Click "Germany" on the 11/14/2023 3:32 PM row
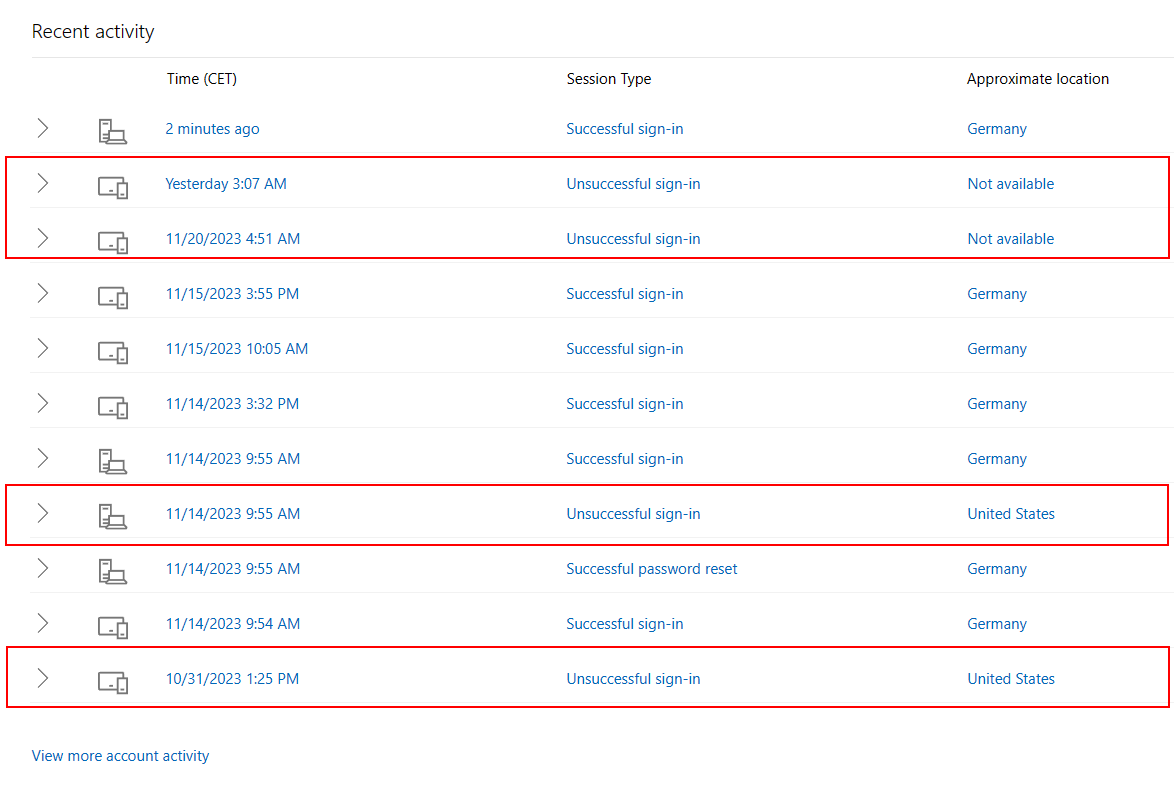This screenshot has width=1174, height=796. click(996, 403)
